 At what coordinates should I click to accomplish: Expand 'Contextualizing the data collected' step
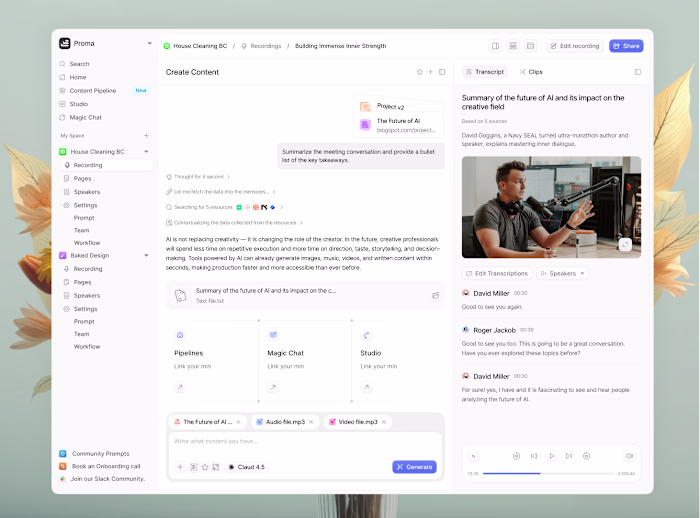point(234,222)
